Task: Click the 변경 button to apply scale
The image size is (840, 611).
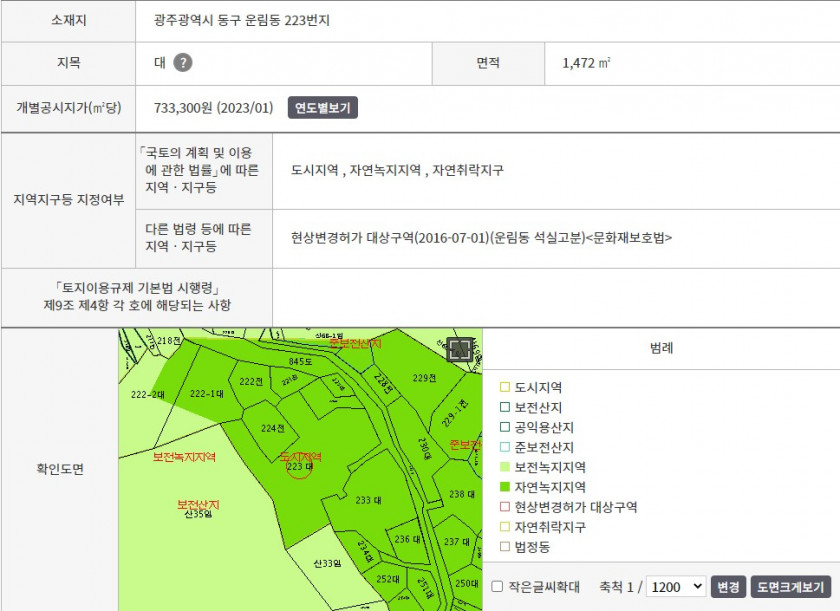Action: click(x=728, y=587)
